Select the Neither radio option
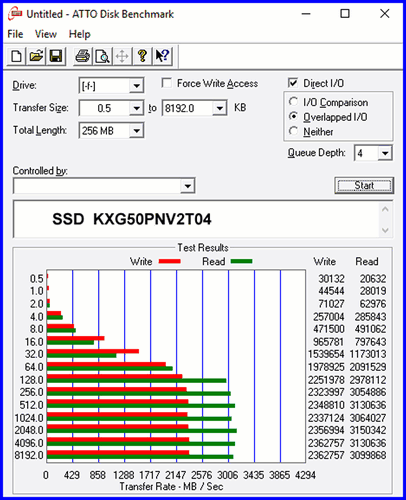Viewport: 406px width, 500px height. click(293, 131)
